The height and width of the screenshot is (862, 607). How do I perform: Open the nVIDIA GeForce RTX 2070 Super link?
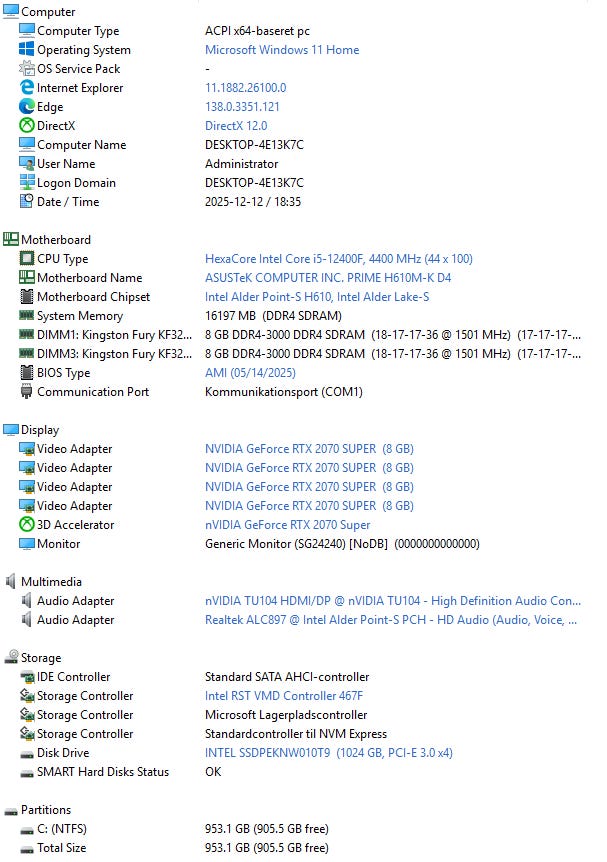(x=288, y=524)
